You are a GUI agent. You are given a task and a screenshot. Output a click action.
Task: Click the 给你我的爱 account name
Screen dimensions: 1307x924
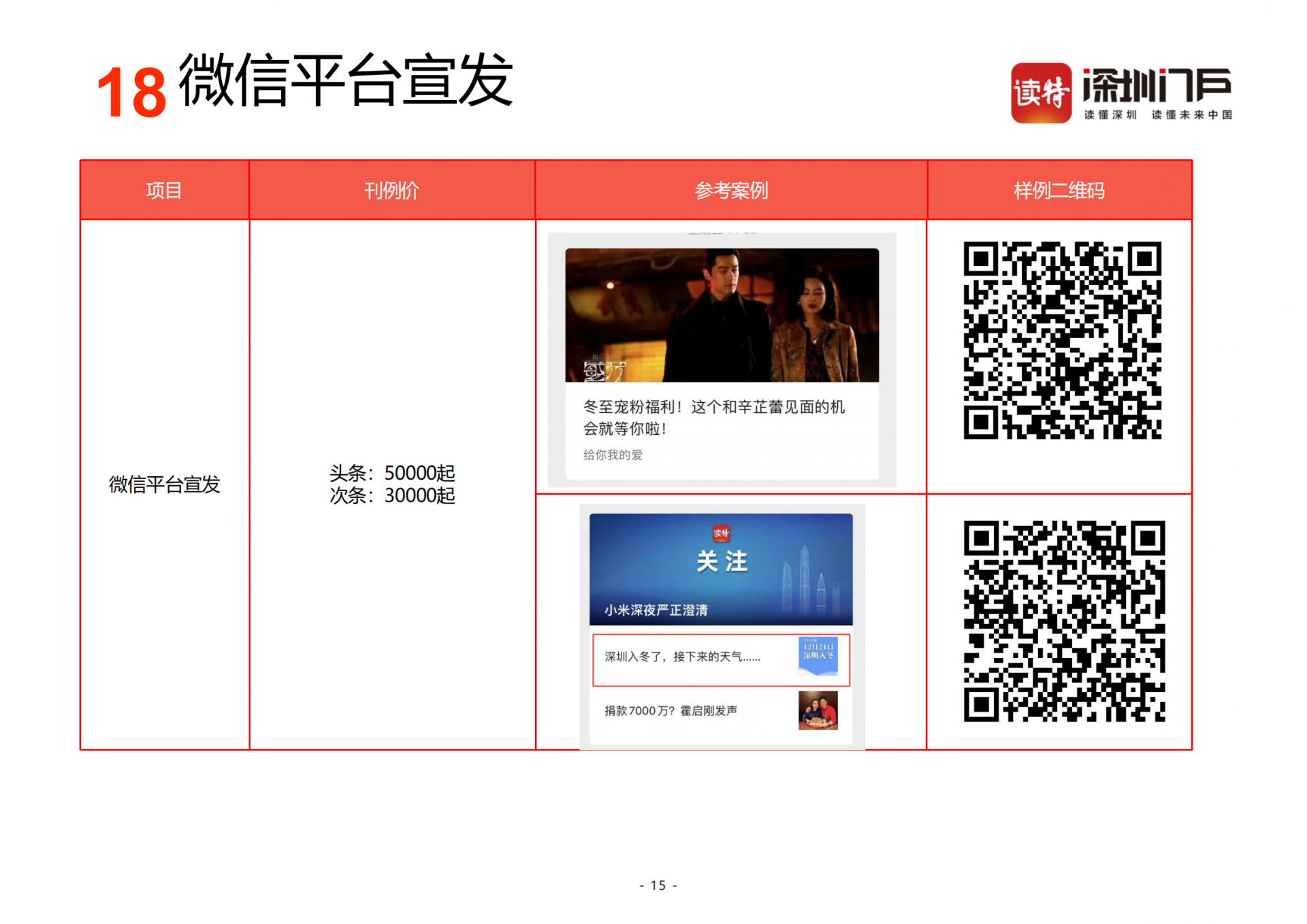[613, 455]
